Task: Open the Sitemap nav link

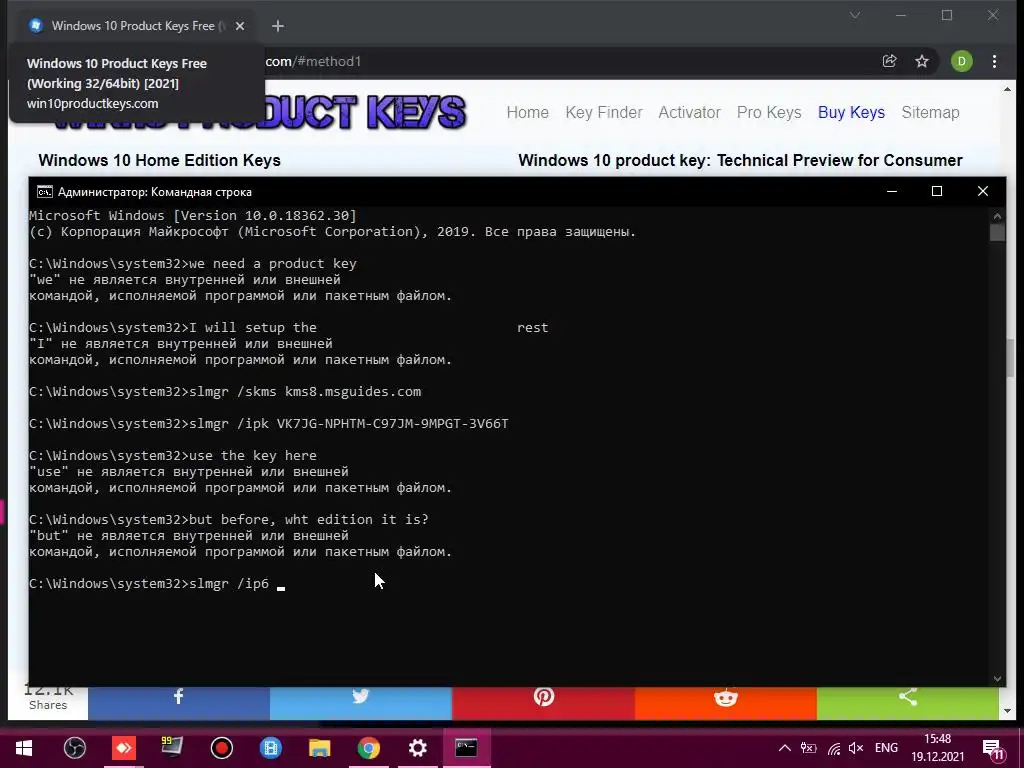Action: pyautogui.click(x=931, y=112)
